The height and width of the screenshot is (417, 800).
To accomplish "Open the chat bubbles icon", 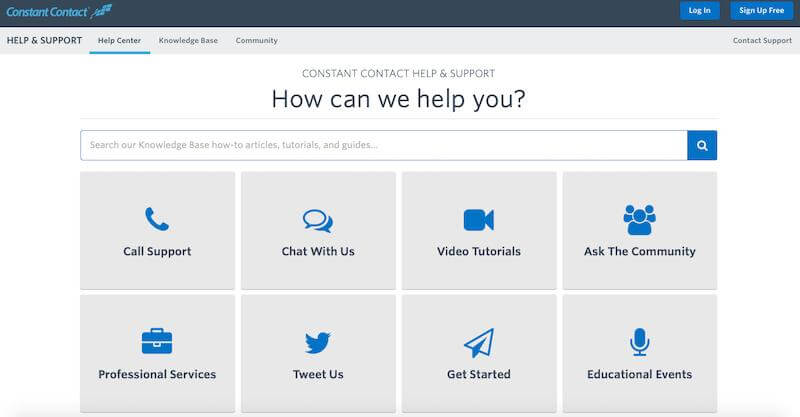I will pos(318,220).
